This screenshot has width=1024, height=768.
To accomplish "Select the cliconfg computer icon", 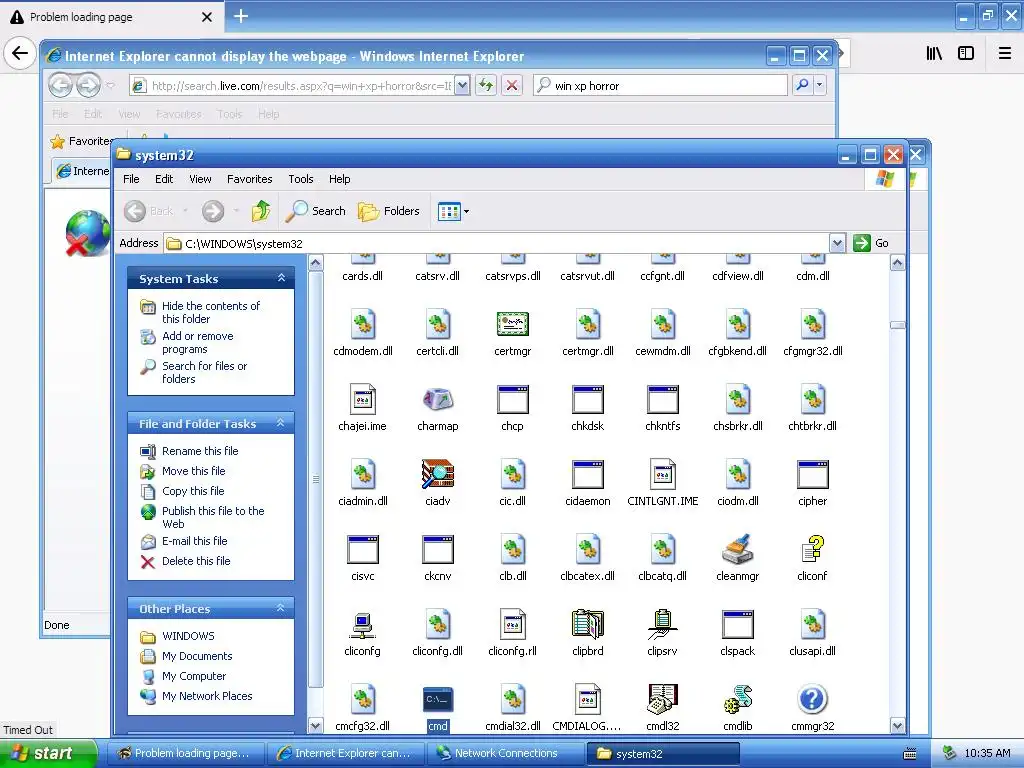I will [x=362, y=624].
